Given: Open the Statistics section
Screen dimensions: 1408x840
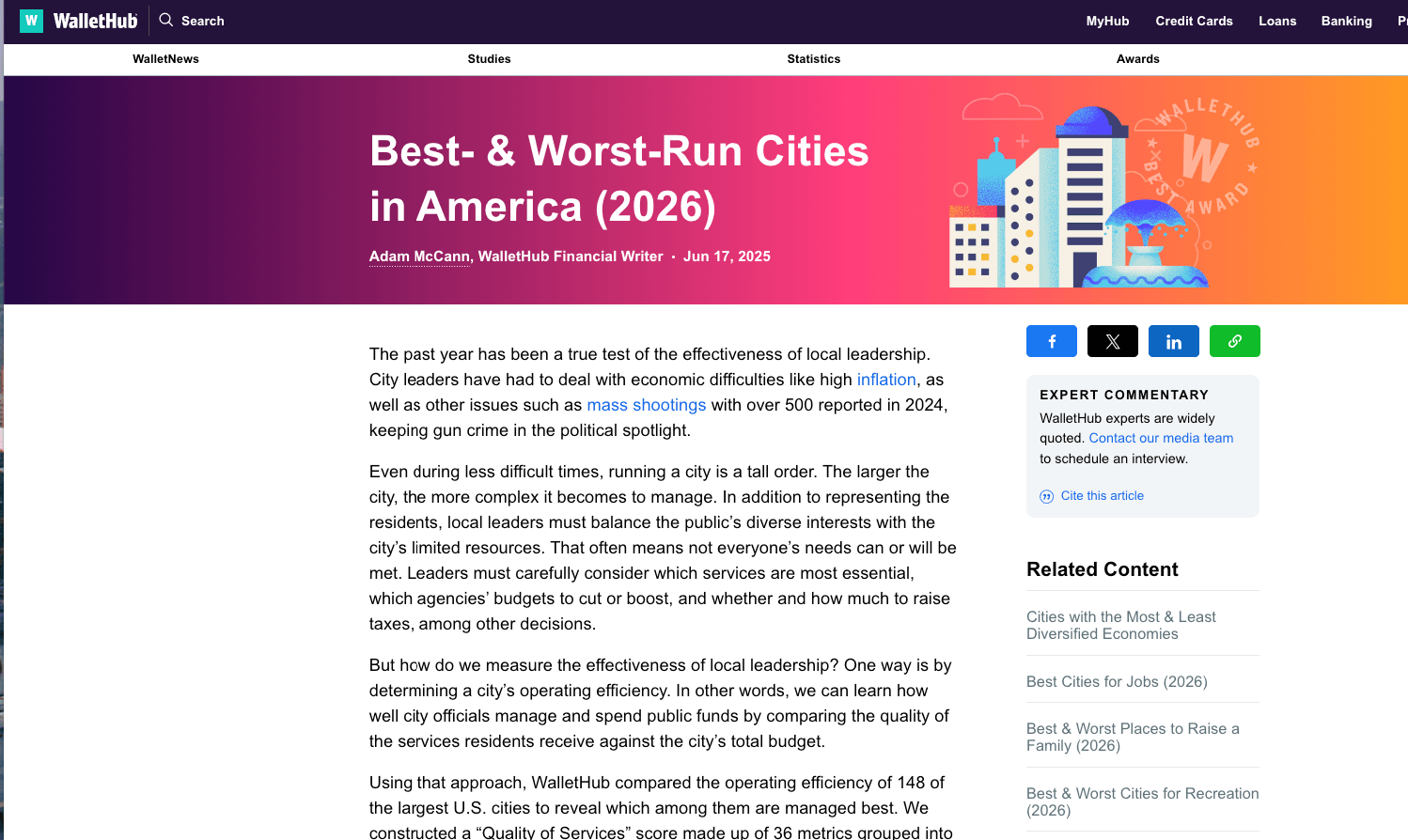Looking at the screenshot, I should click(x=814, y=58).
